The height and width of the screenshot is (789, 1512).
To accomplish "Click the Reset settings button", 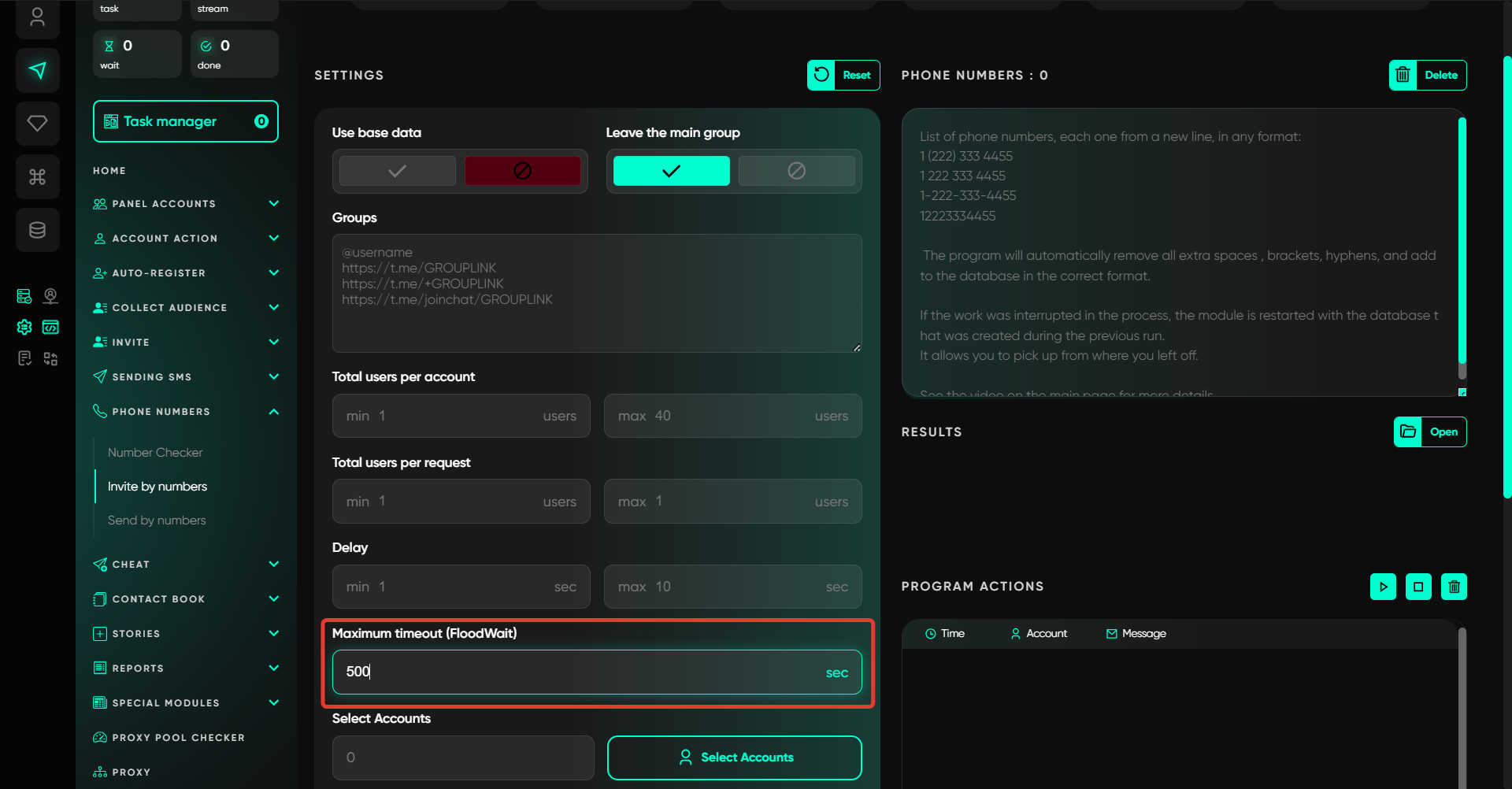I will [x=843, y=76].
